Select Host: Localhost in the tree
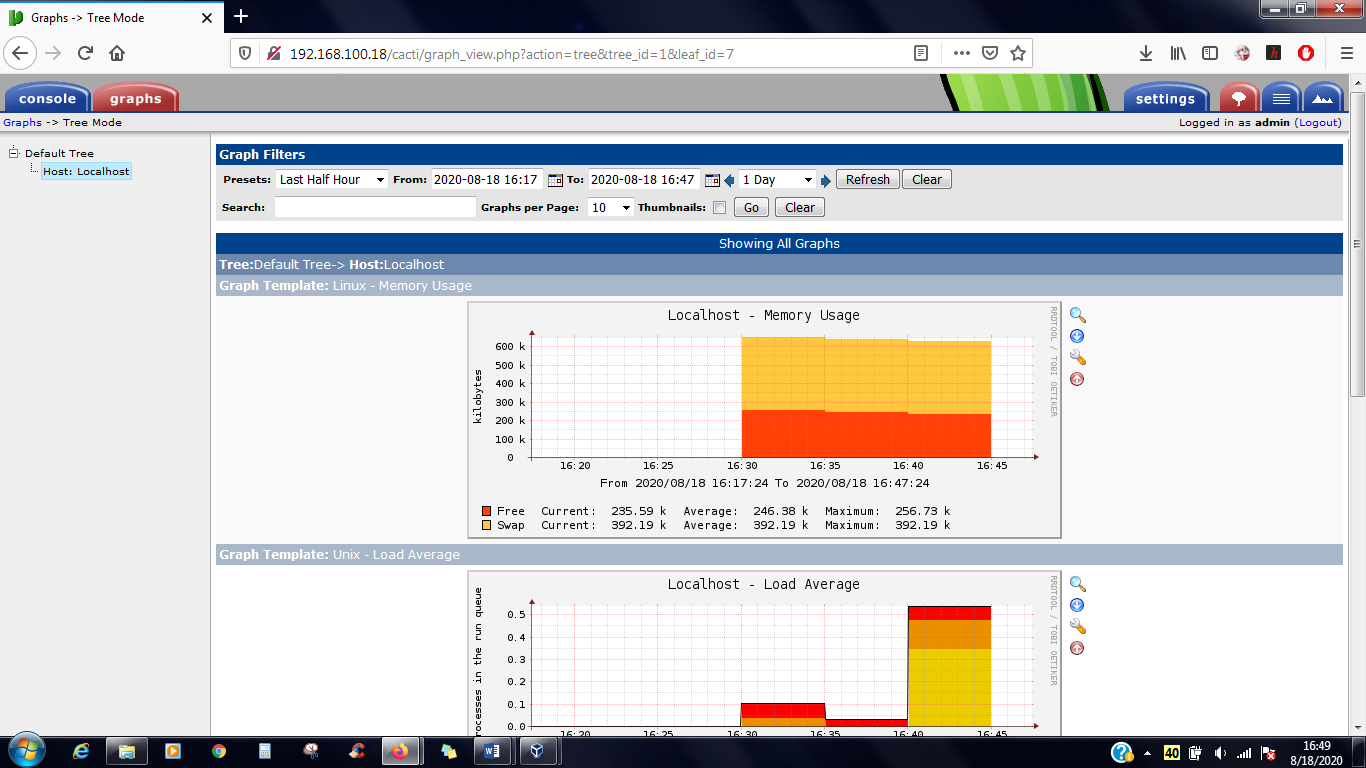 pos(86,171)
